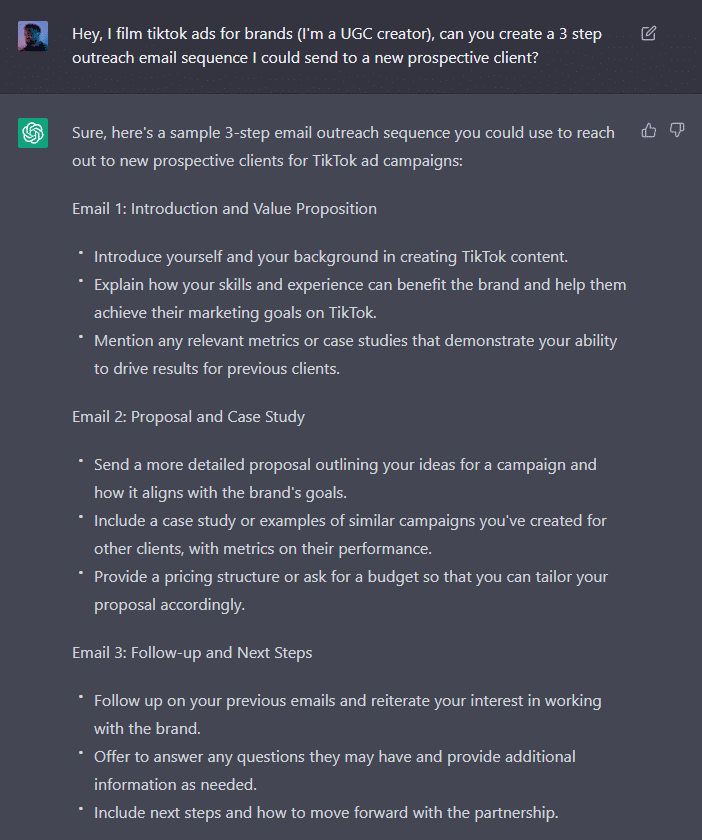Click the 'Introduce yourself and your background' bullet

click(x=331, y=257)
